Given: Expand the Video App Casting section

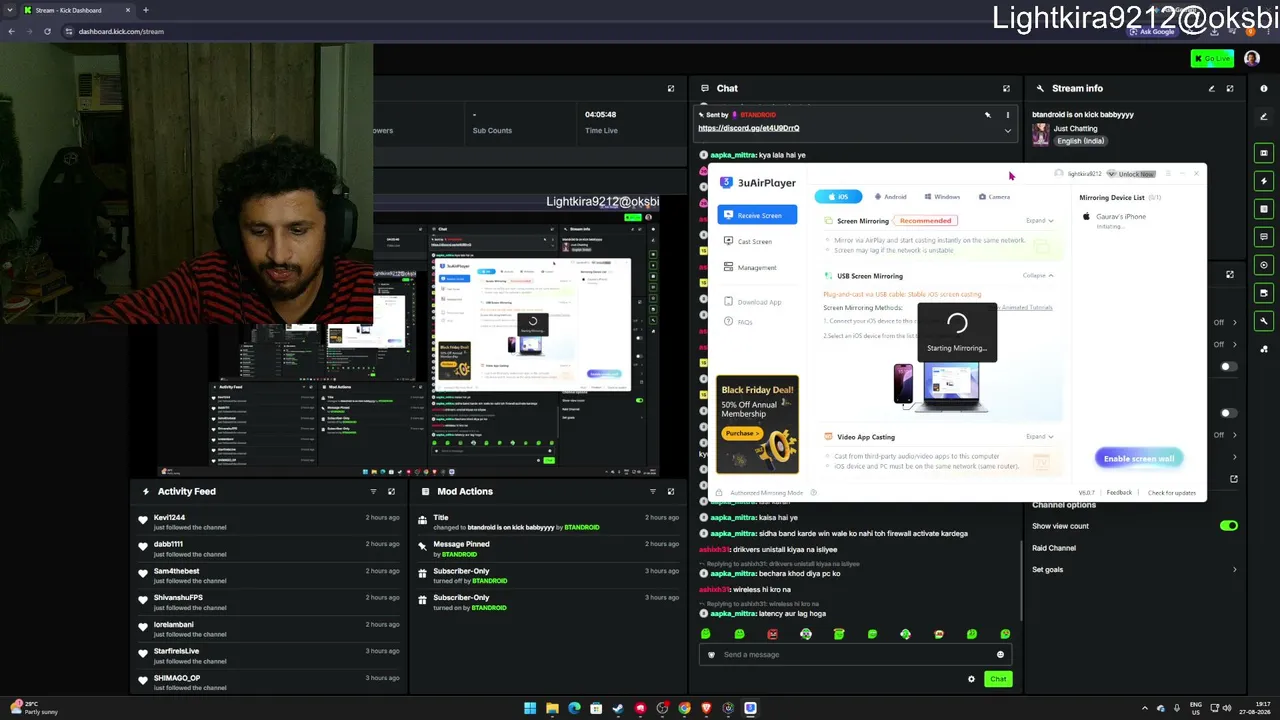Looking at the screenshot, I should click(x=1039, y=437).
